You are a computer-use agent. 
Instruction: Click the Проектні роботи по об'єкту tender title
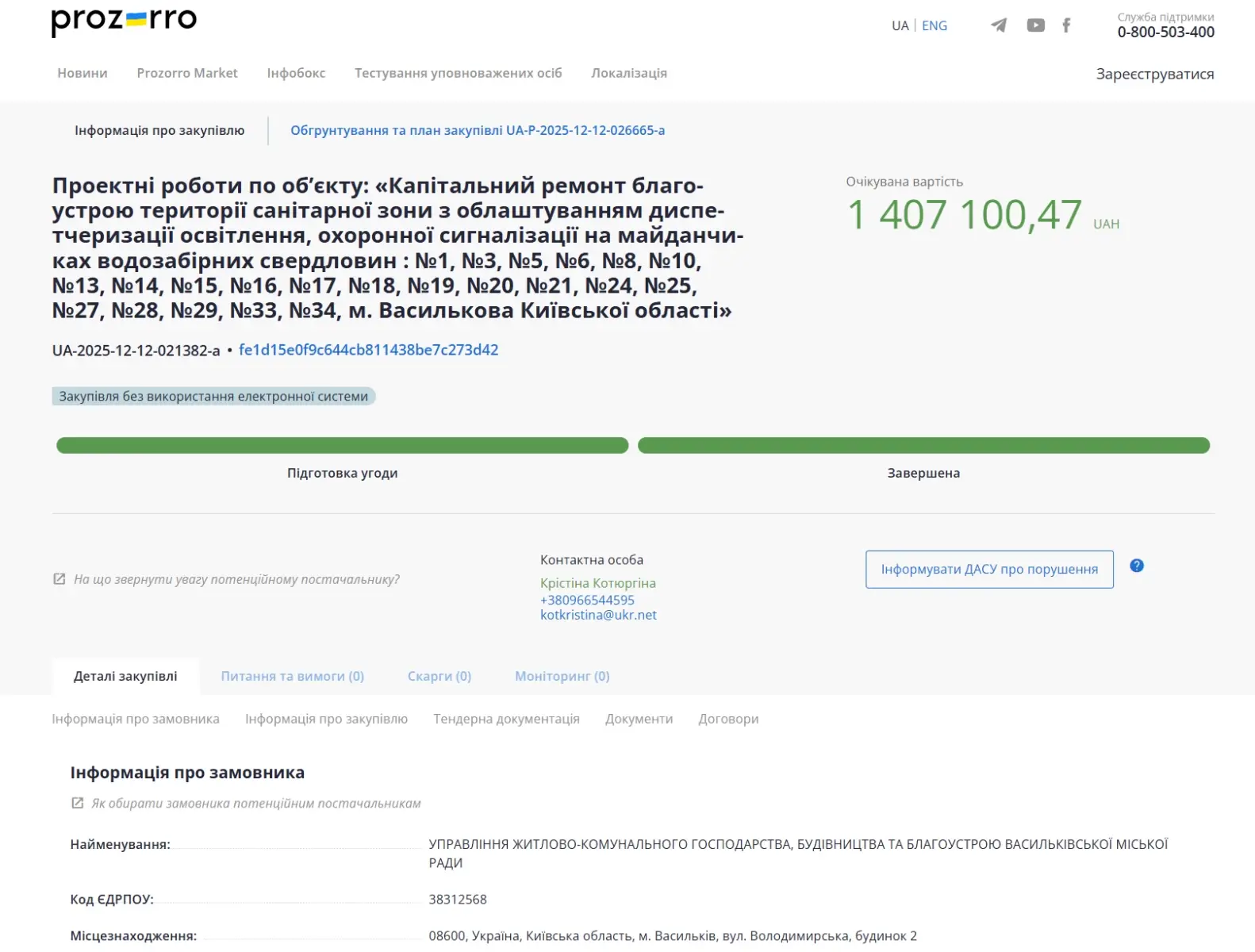click(x=398, y=248)
